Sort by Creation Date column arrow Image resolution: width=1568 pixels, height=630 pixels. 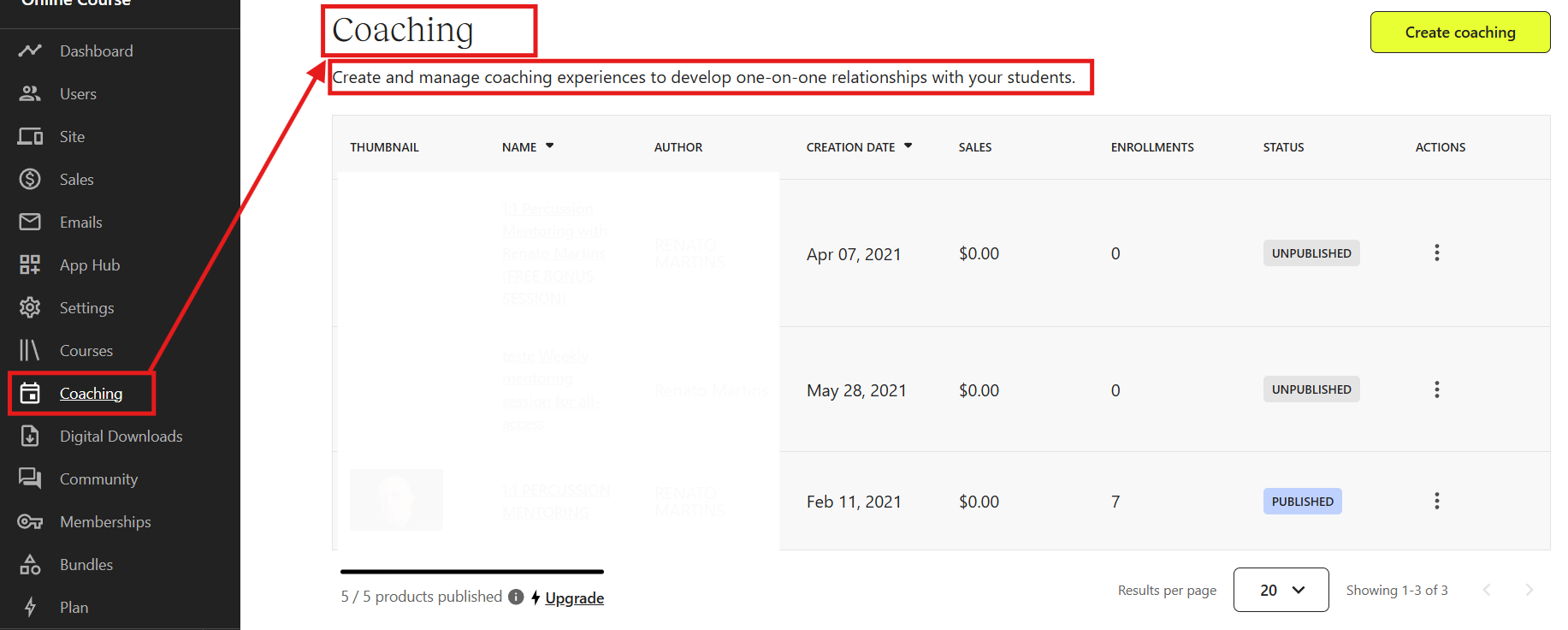coord(908,146)
